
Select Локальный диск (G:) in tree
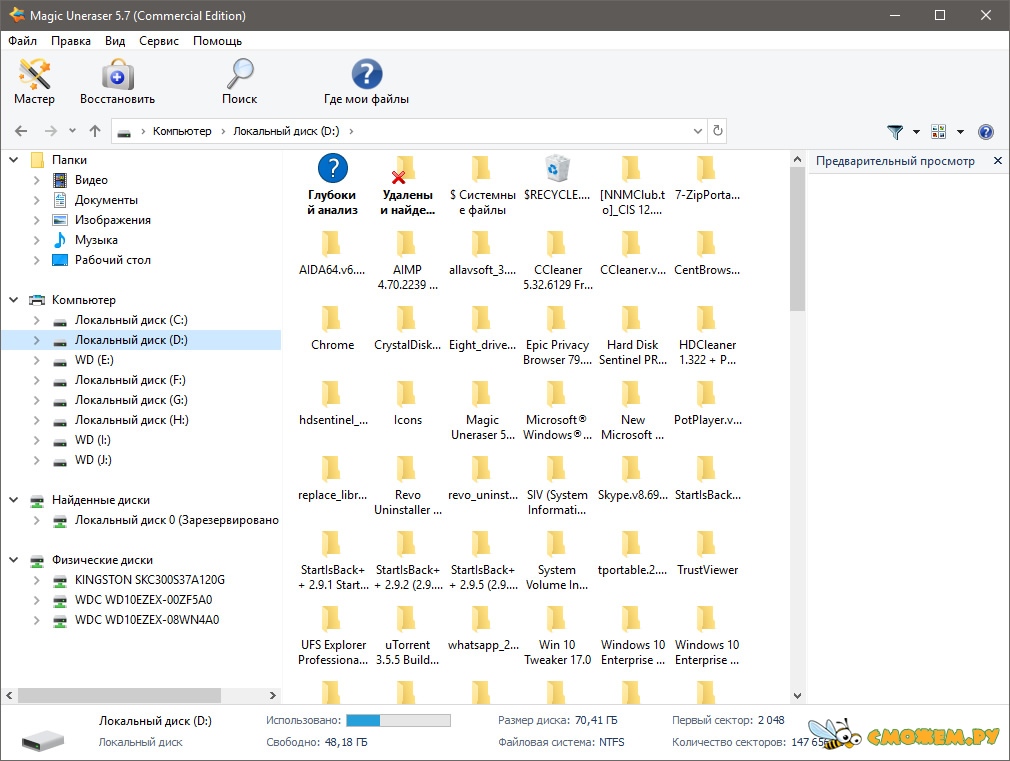(131, 400)
